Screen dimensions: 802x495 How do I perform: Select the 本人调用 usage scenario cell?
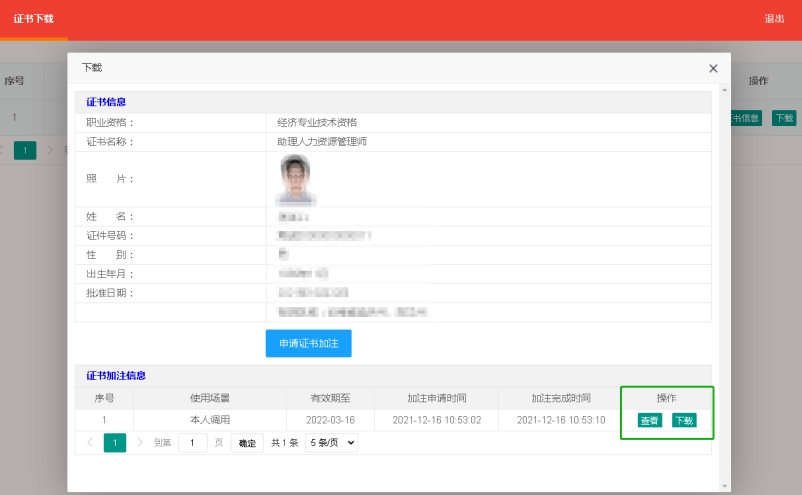pos(209,420)
